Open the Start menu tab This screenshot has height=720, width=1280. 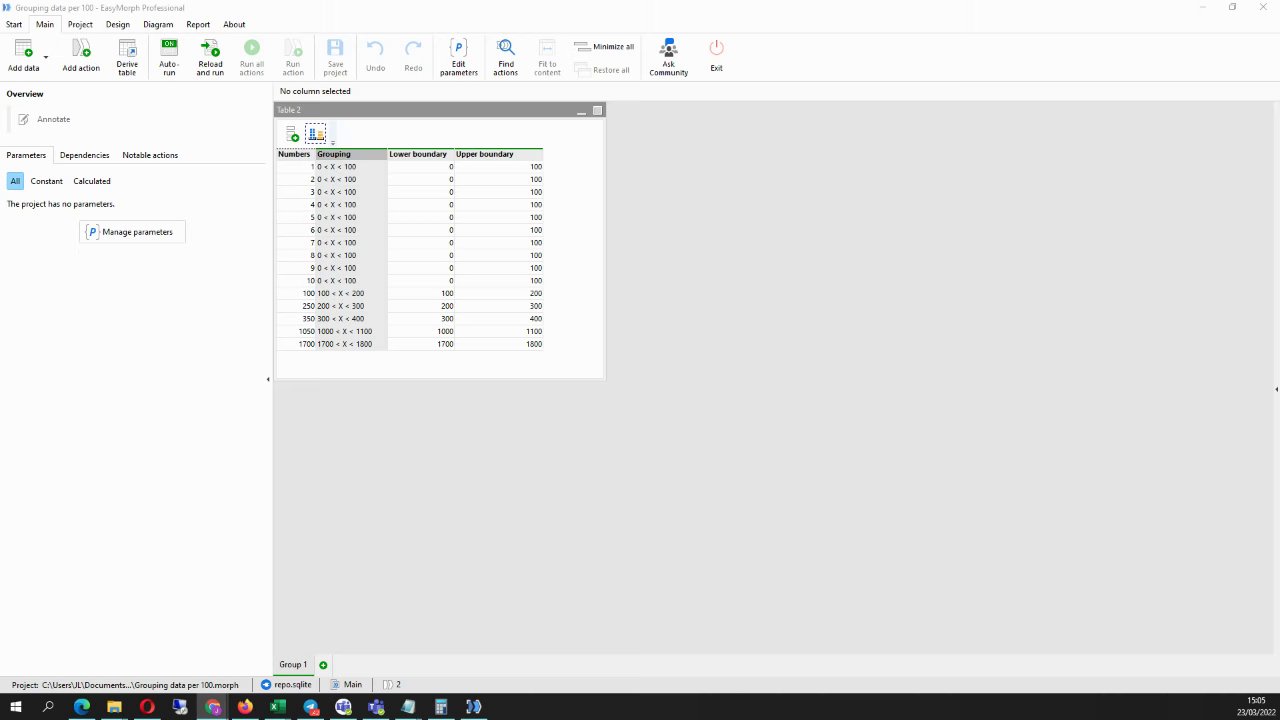tap(14, 24)
